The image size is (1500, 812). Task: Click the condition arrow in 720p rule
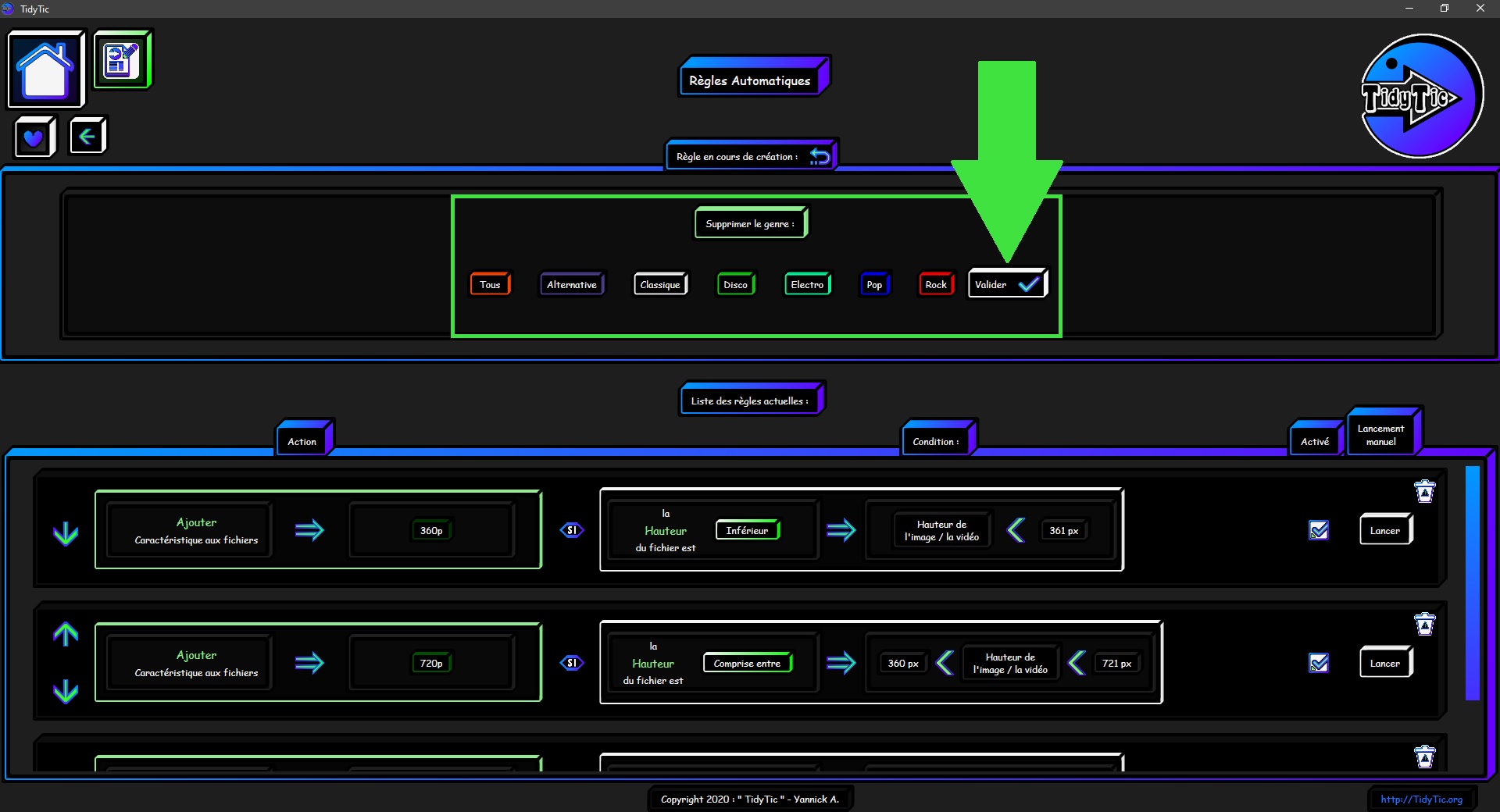tap(841, 663)
